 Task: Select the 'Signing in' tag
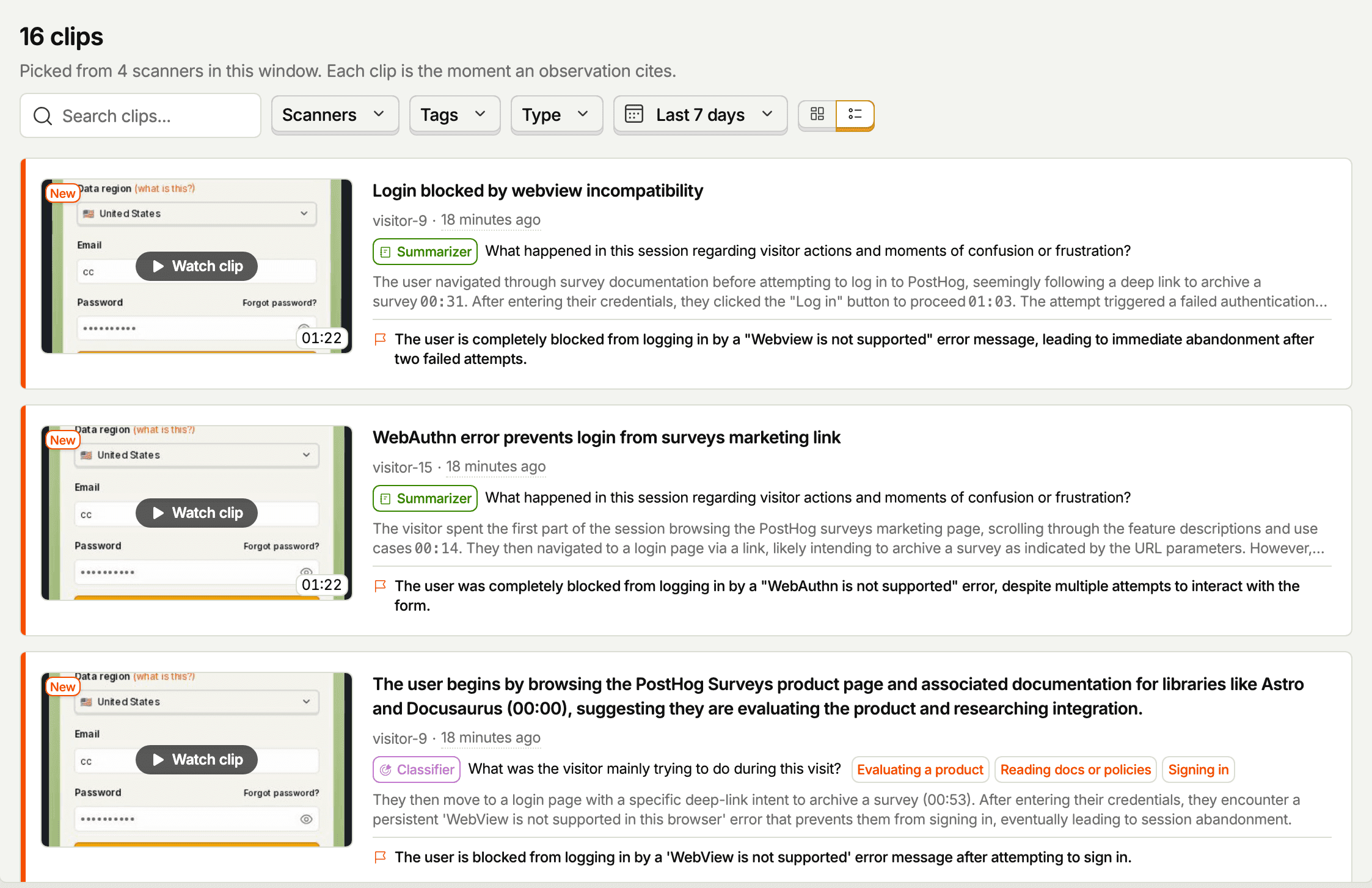pos(1199,770)
